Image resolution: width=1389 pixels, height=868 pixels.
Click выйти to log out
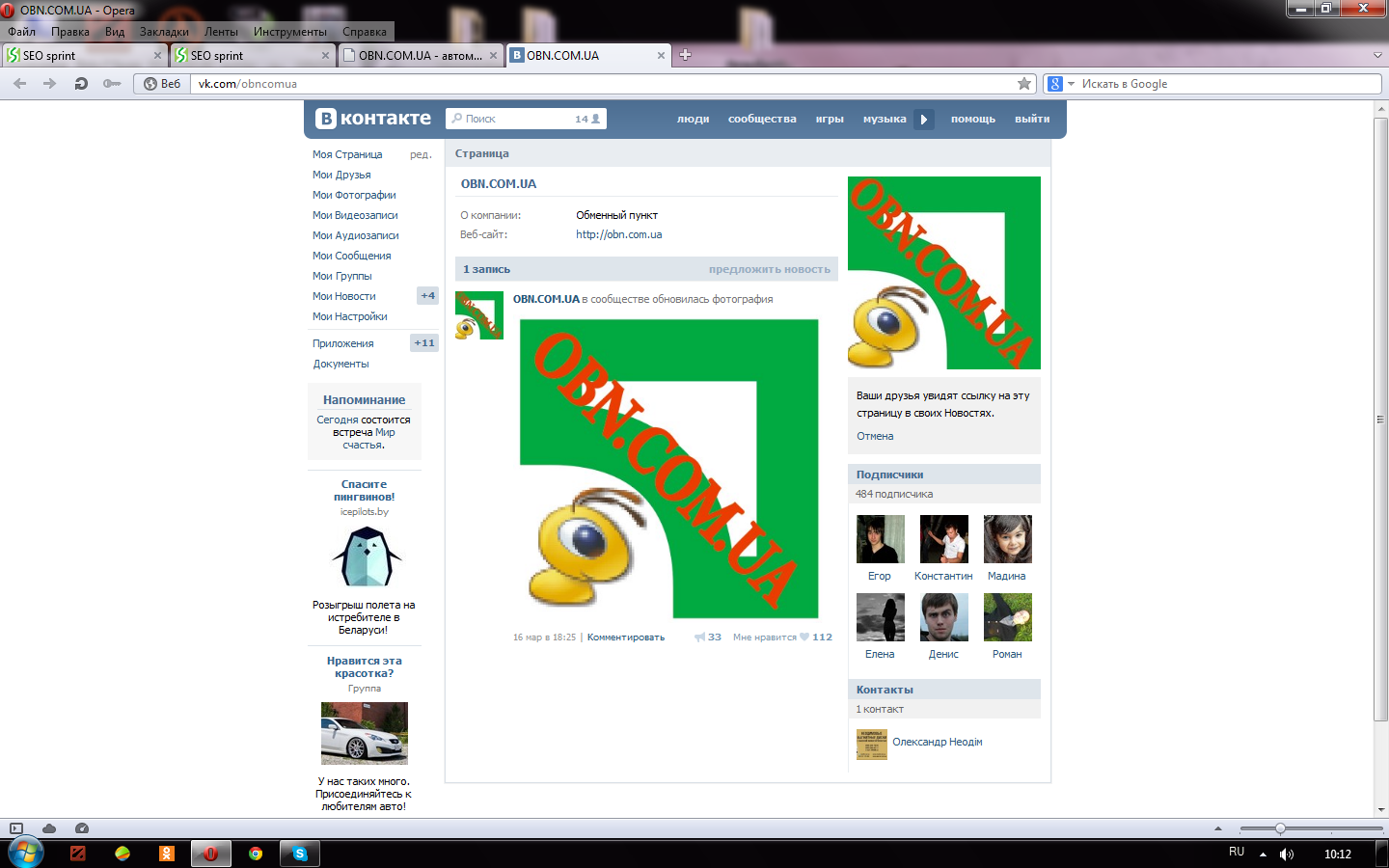(x=1032, y=119)
